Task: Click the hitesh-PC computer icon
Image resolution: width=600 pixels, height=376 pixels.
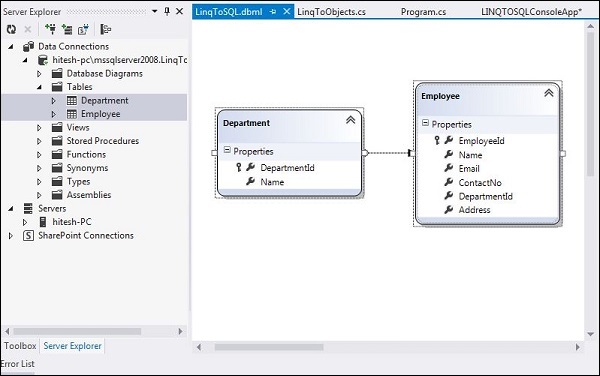Action: click(x=43, y=222)
